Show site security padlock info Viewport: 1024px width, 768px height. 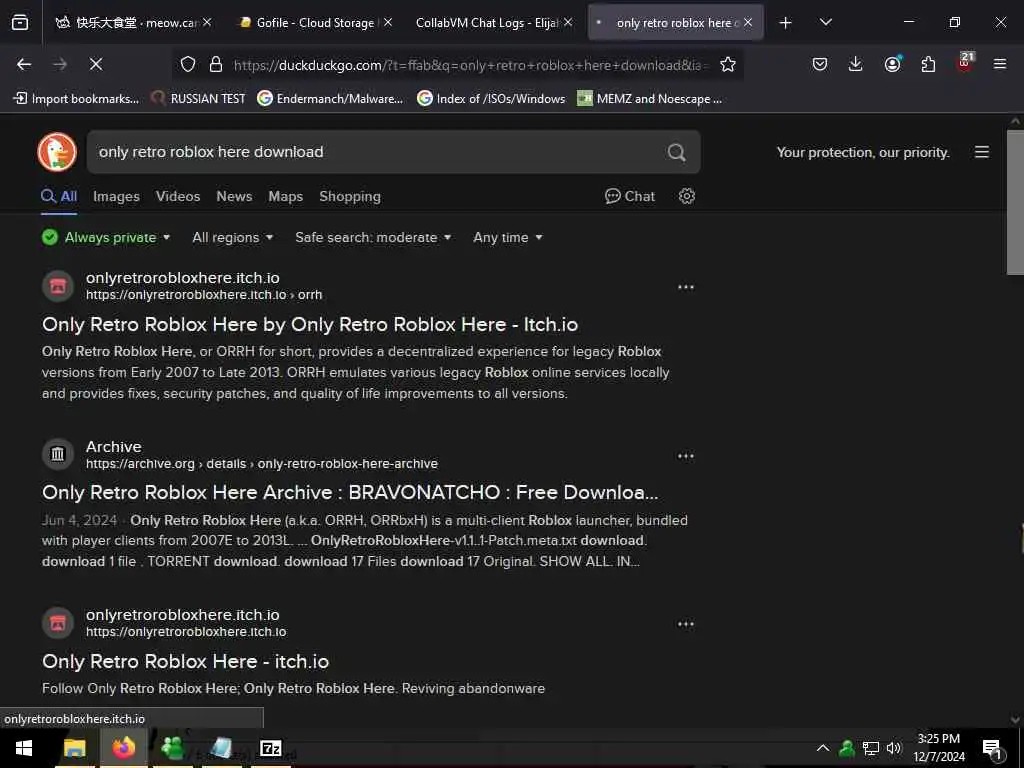pos(216,64)
